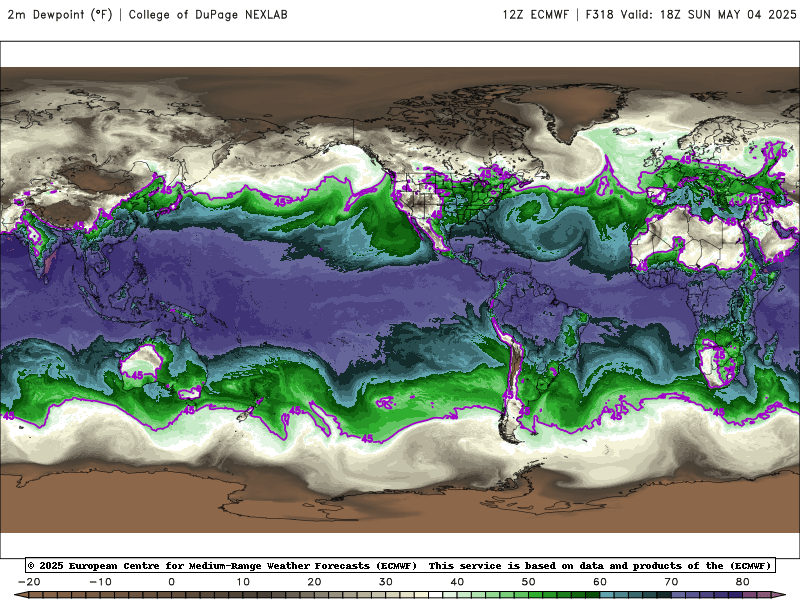The width and height of the screenshot is (800, 600).
Task: Click the "F318 Valid: 18Z SUN MAY 04 2025" text
Action: pos(691,14)
